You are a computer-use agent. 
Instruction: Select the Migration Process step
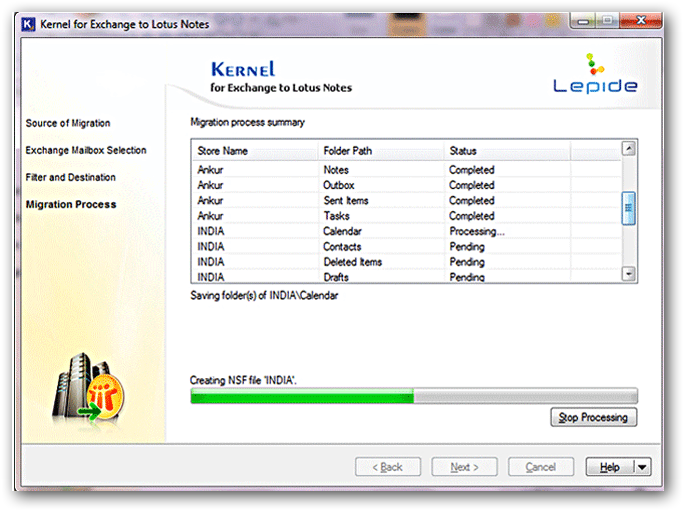point(71,204)
